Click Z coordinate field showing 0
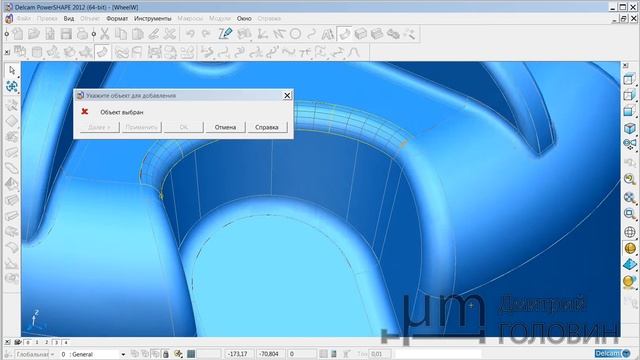Viewport: 640px width, 360px height. 302,354
